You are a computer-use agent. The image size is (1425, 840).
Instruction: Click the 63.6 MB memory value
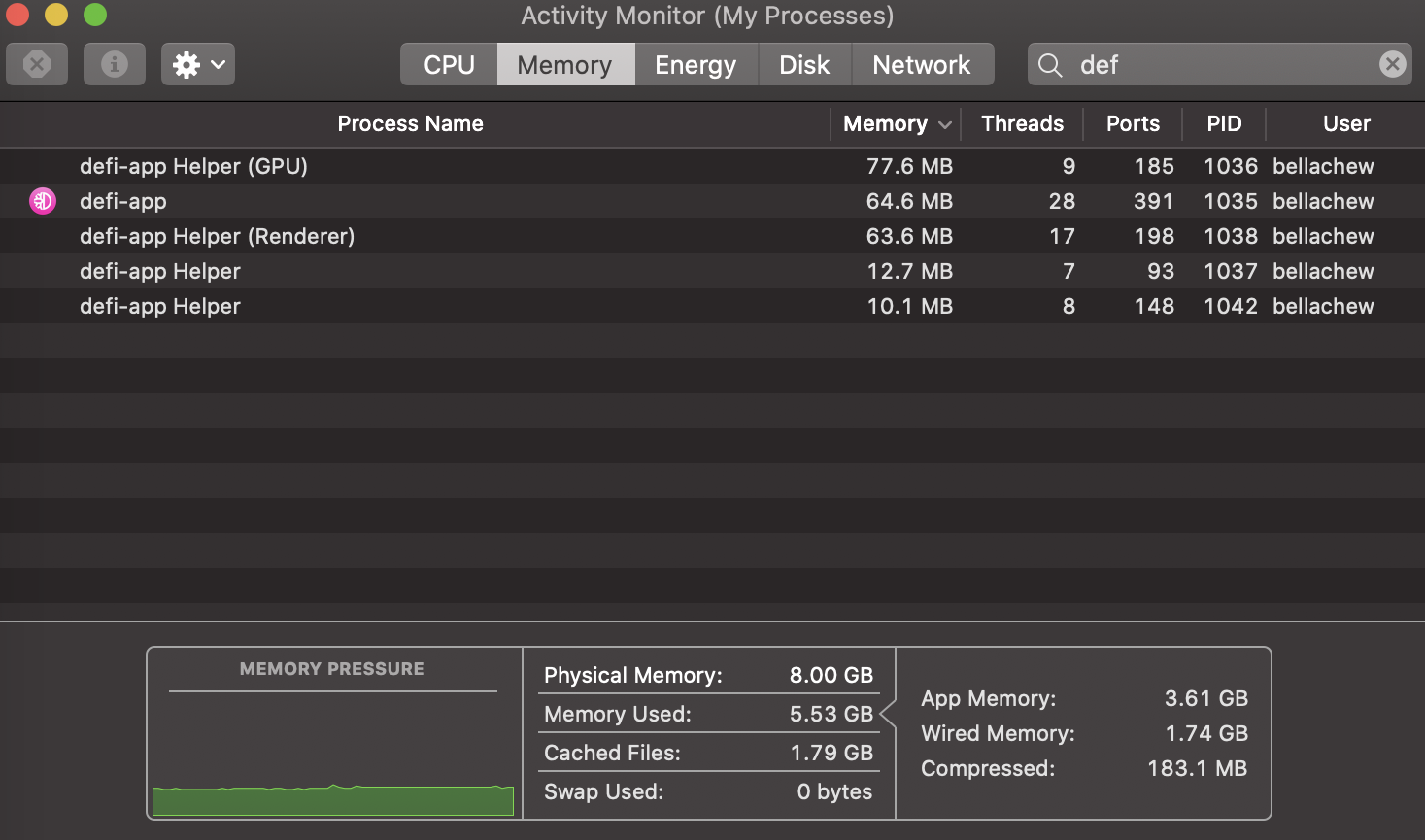tap(909, 236)
